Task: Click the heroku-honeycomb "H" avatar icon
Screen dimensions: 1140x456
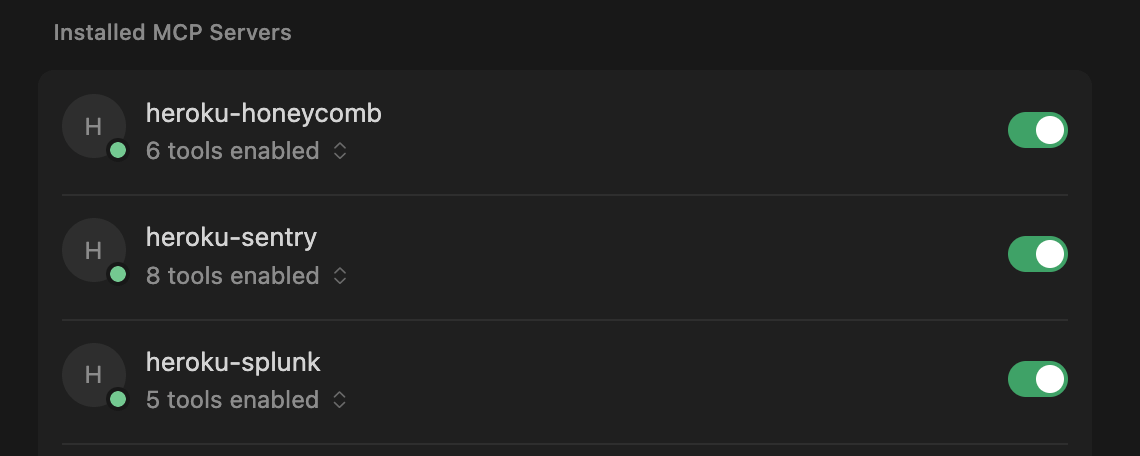Action: (x=93, y=126)
